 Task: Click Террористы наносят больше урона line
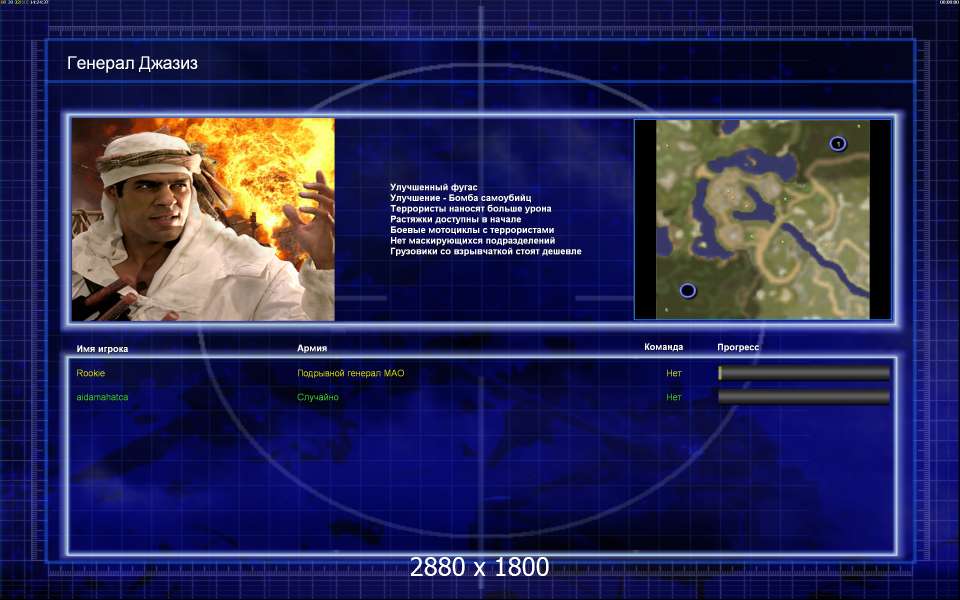pyautogui.click(x=471, y=209)
